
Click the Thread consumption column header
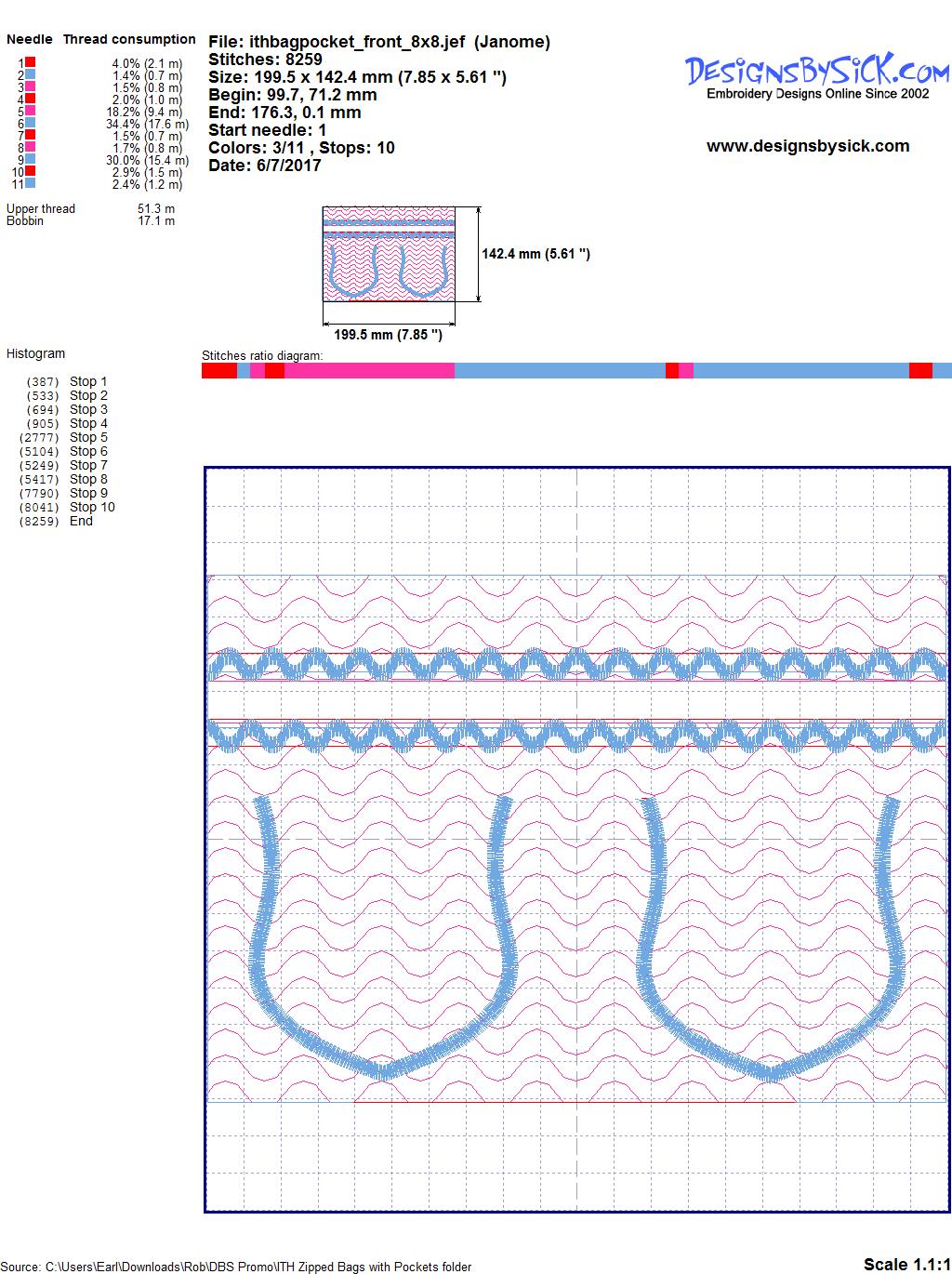coord(129,39)
